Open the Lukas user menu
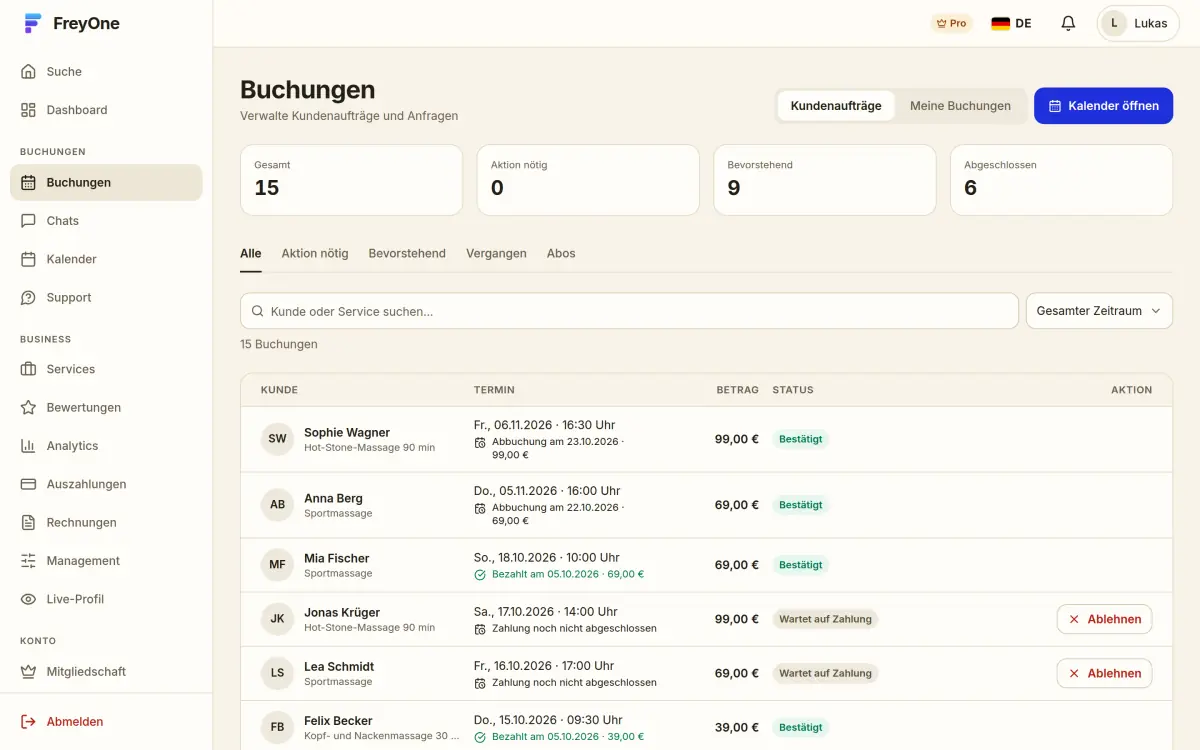The height and width of the screenshot is (750, 1200). pos(1138,23)
